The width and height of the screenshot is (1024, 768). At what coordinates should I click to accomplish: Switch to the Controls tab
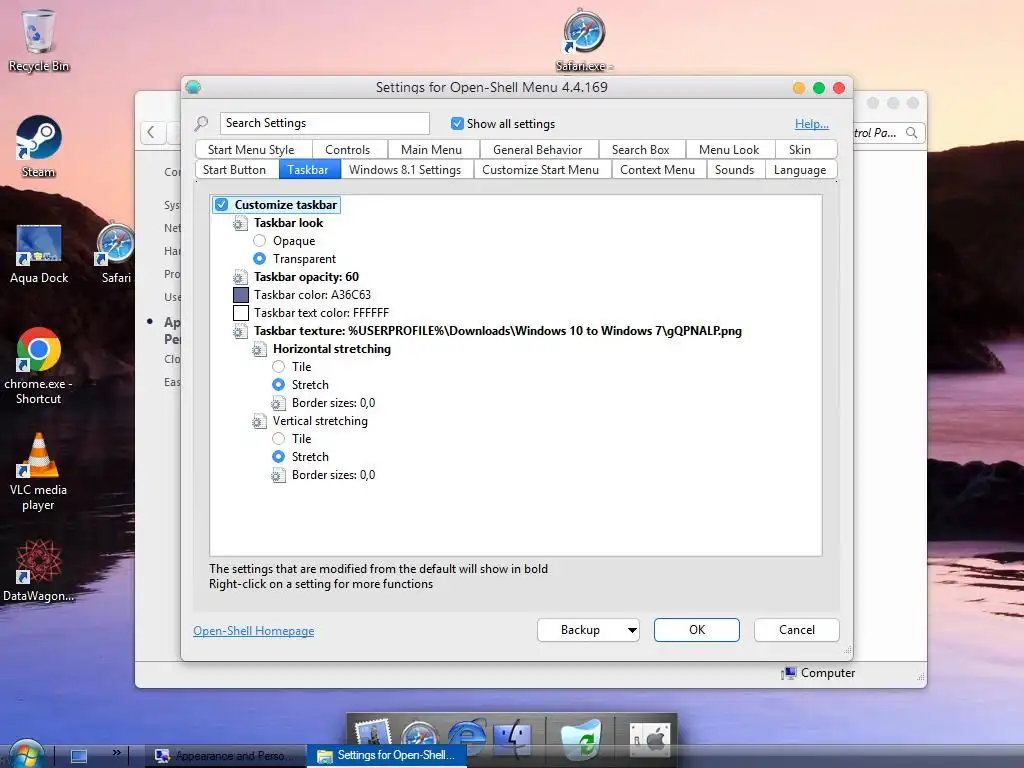tap(347, 150)
